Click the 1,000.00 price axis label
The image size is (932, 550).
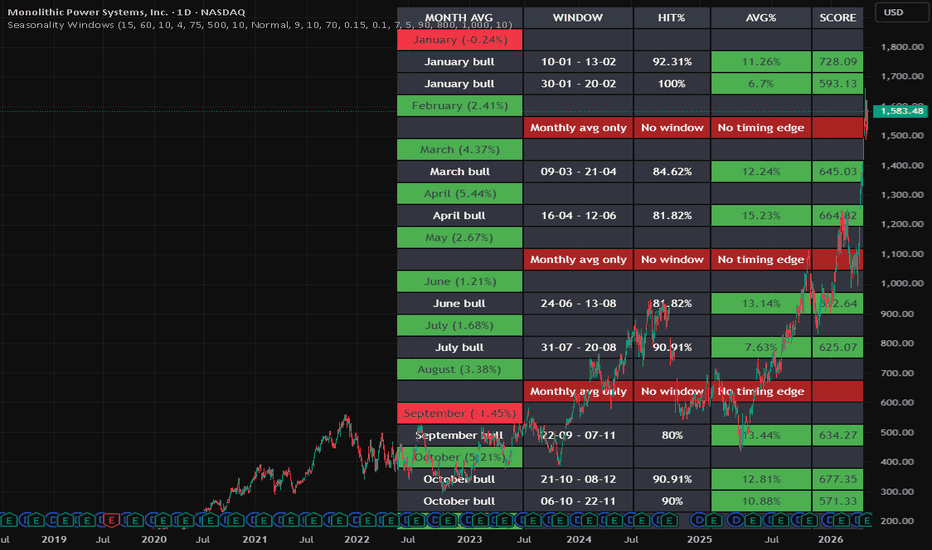902,284
